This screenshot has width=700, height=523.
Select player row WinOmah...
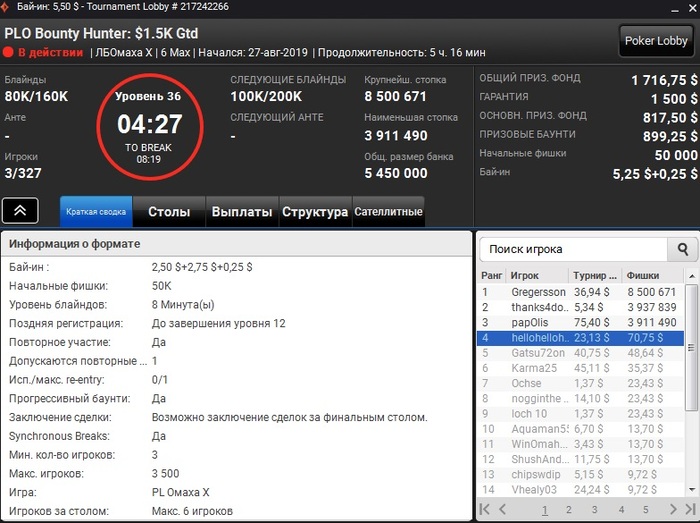pos(580,444)
